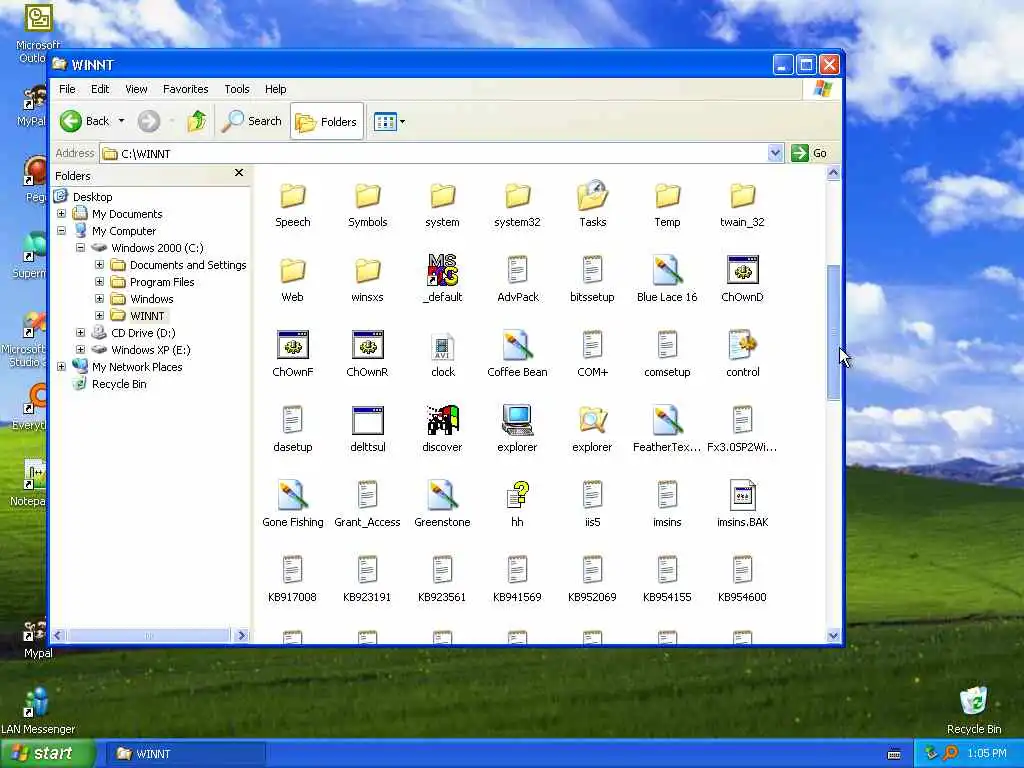Select the hh help executable icon
This screenshot has height=768, width=1024.
coord(517,496)
